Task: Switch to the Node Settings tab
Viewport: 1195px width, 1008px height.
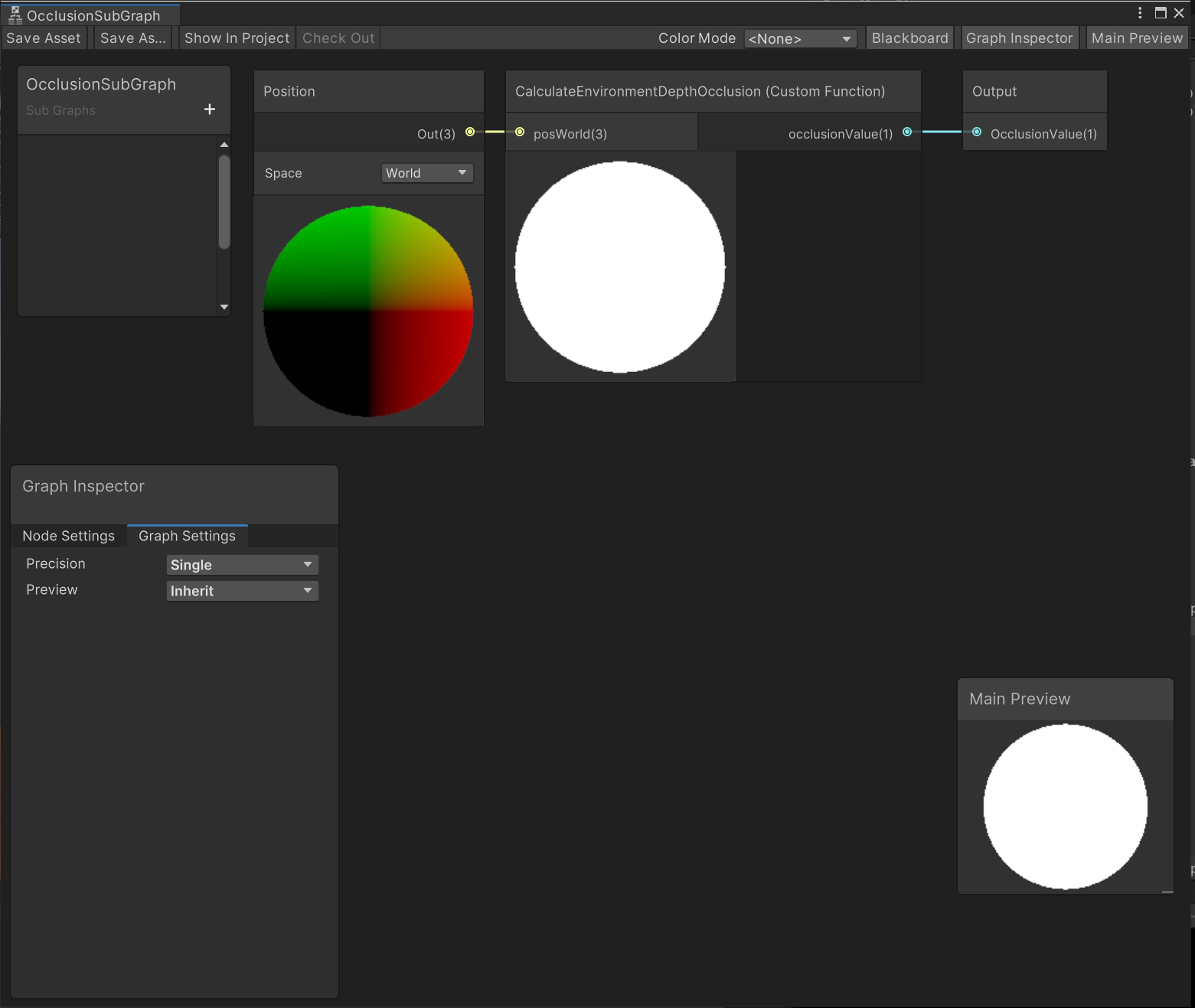Action: click(67, 536)
